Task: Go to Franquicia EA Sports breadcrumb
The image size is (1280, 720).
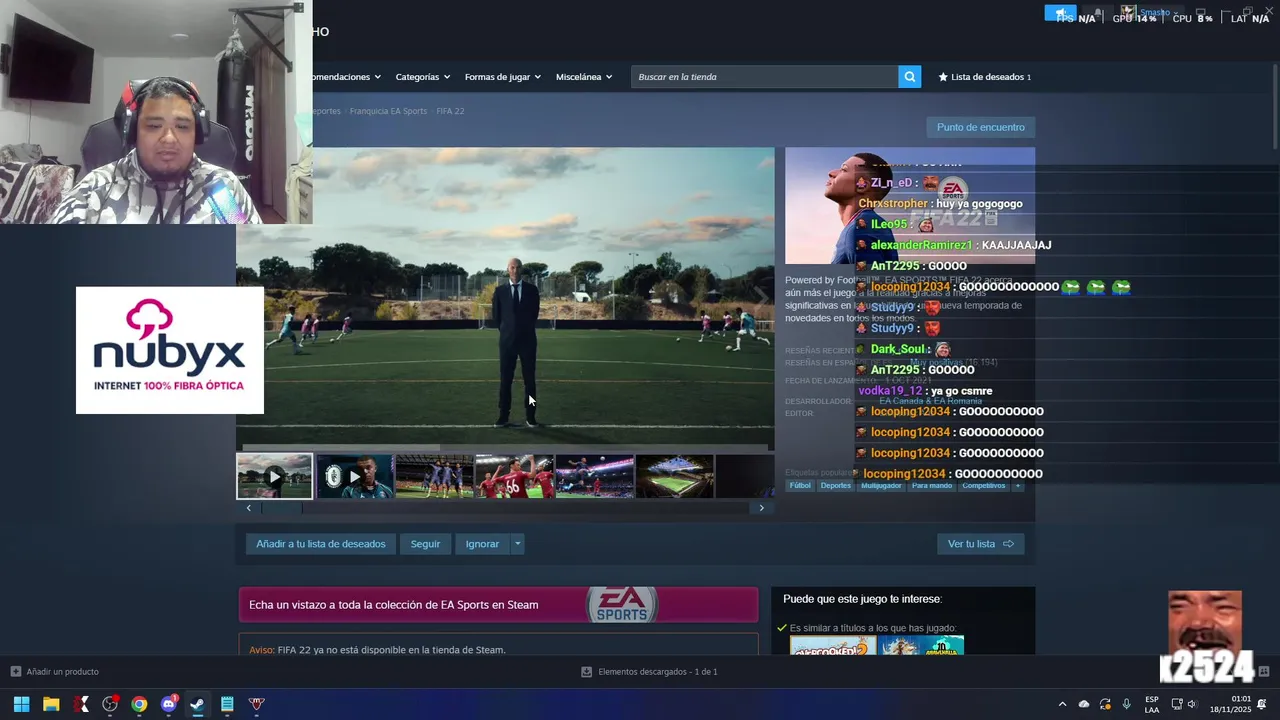Action: tap(388, 111)
